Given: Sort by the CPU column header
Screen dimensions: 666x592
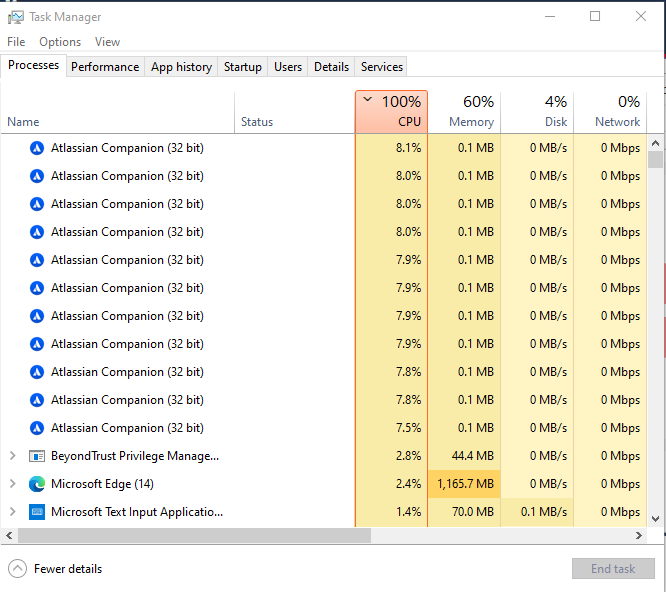Looking at the screenshot, I should click(x=391, y=112).
